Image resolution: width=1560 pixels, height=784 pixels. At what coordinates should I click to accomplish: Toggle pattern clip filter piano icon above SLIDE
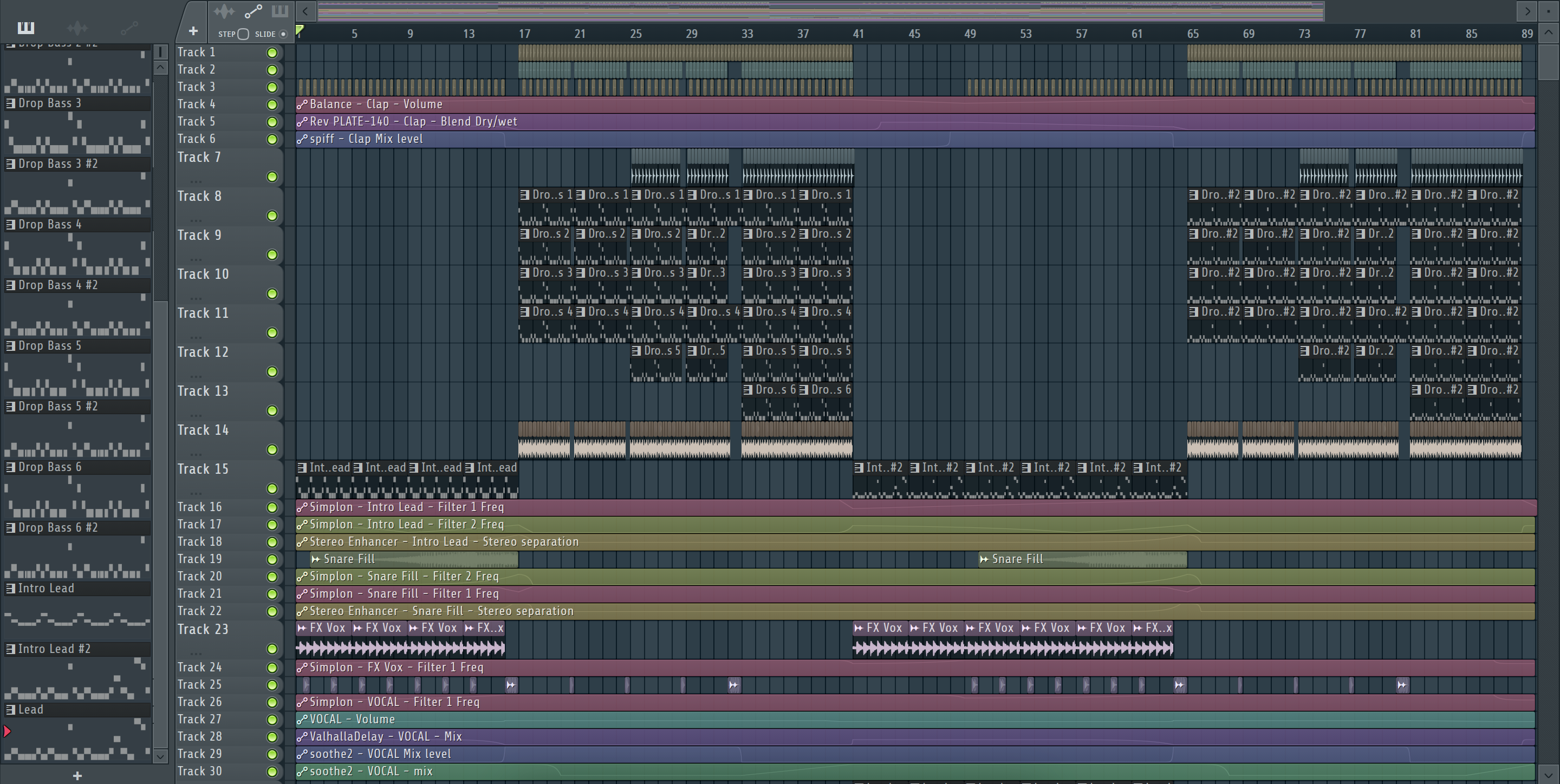[x=280, y=11]
